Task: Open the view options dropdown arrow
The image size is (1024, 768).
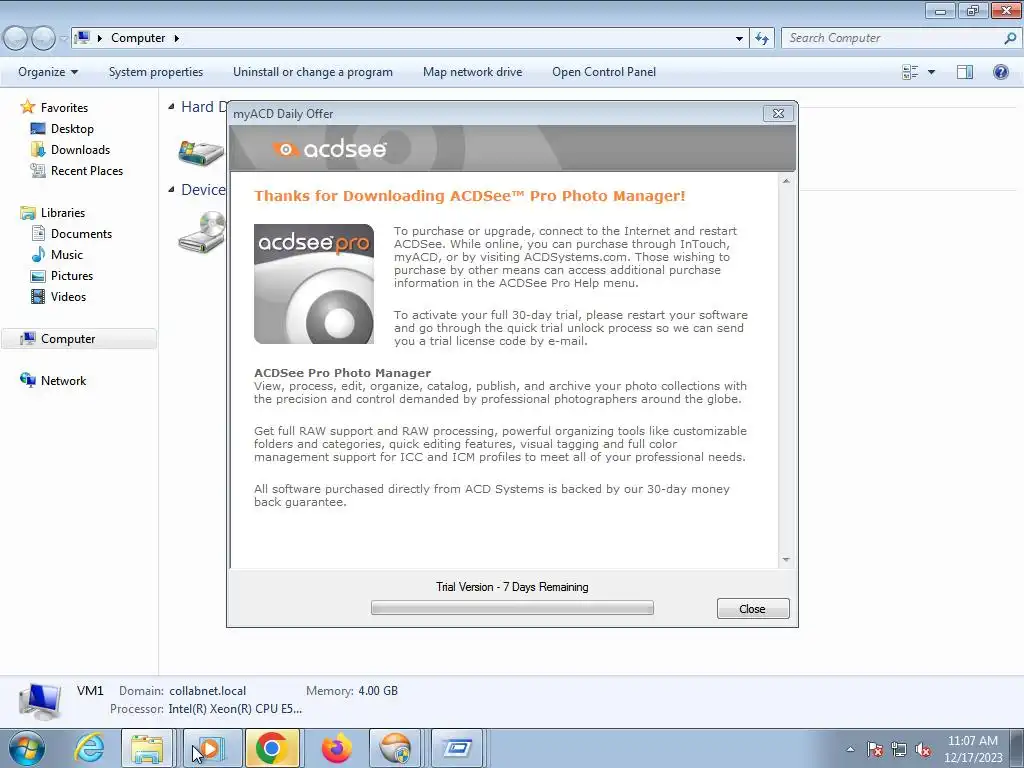Action: pyautogui.click(x=931, y=72)
